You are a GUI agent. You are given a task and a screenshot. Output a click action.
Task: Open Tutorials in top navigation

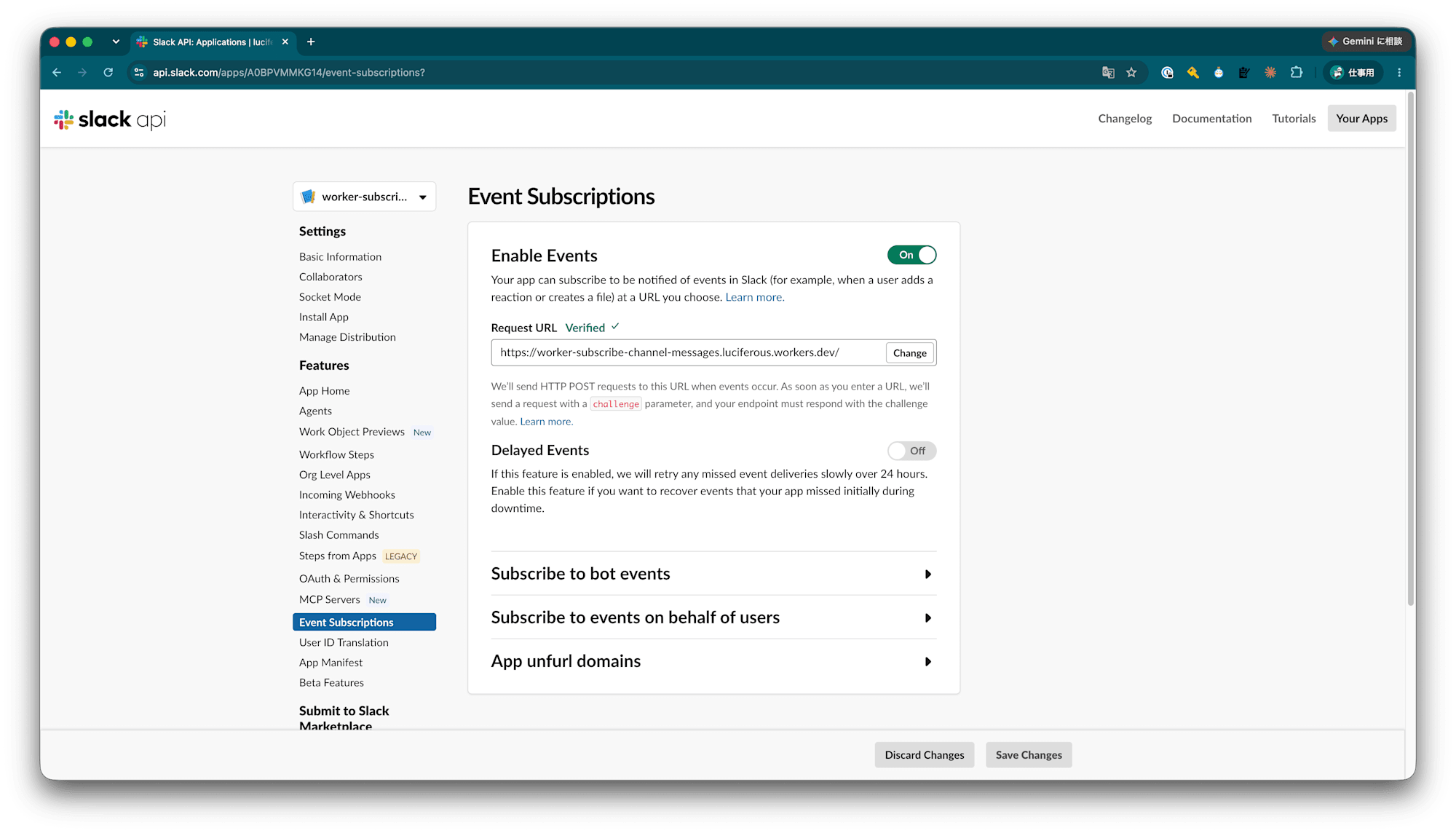pyautogui.click(x=1294, y=119)
